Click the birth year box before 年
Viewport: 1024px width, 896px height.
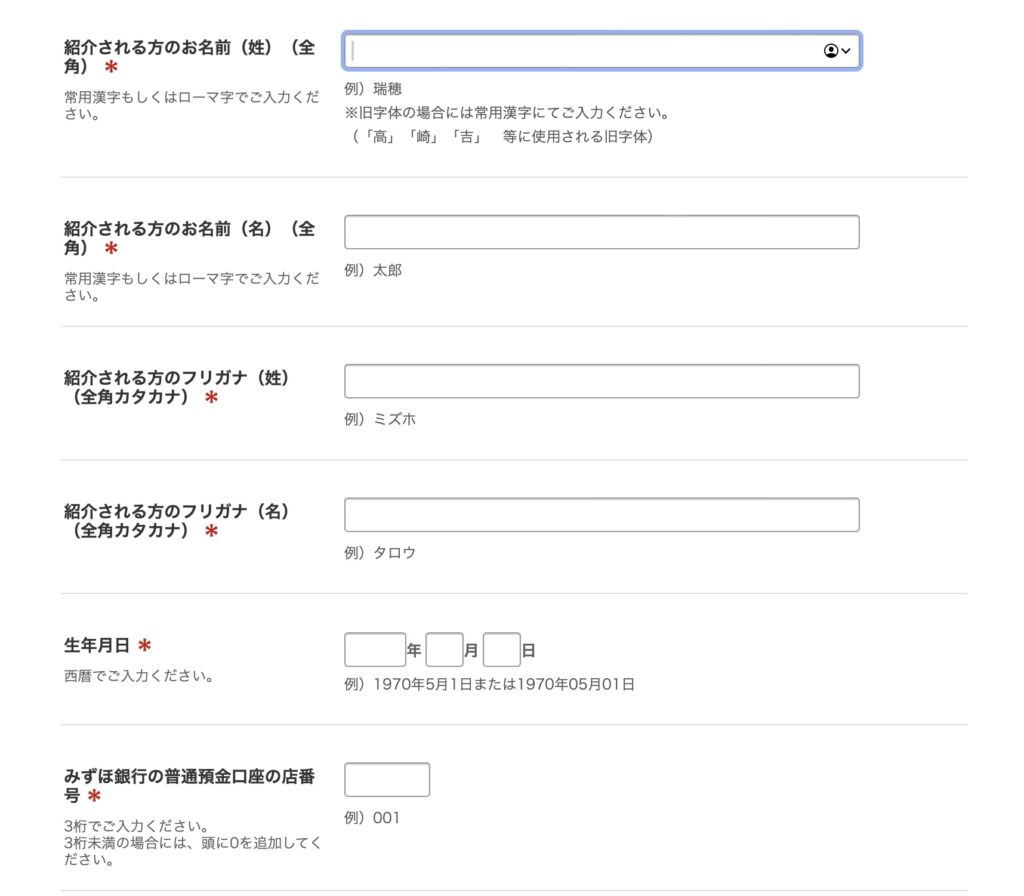click(x=375, y=650)
